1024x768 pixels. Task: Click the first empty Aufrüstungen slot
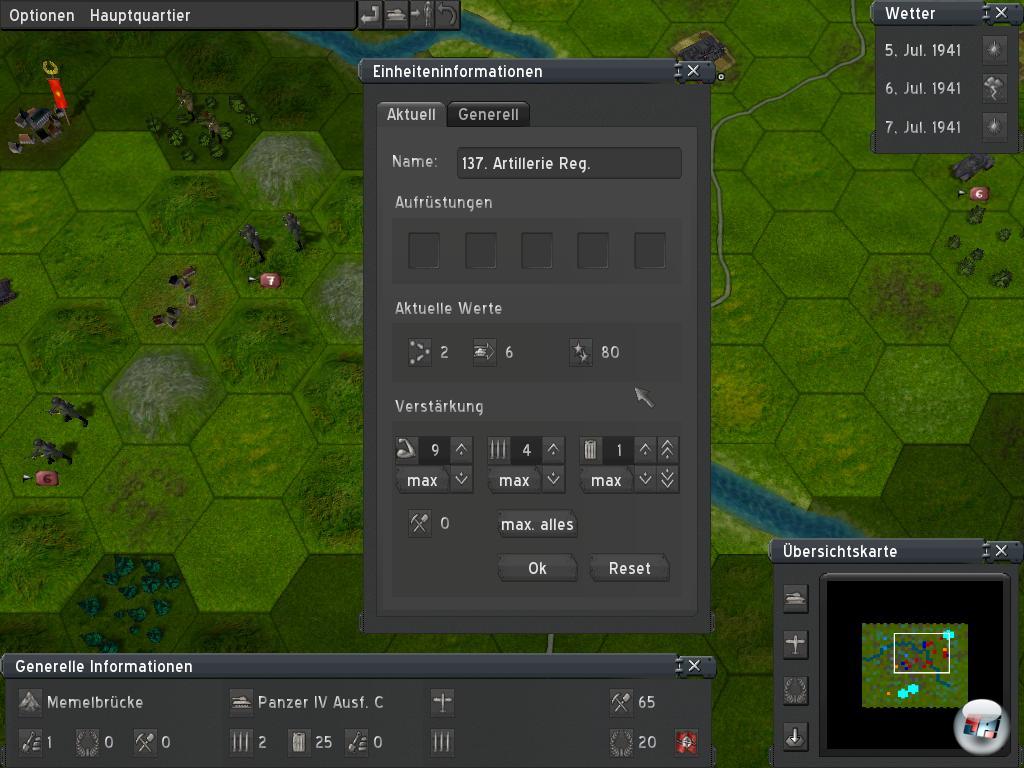(x=424, y=250)
